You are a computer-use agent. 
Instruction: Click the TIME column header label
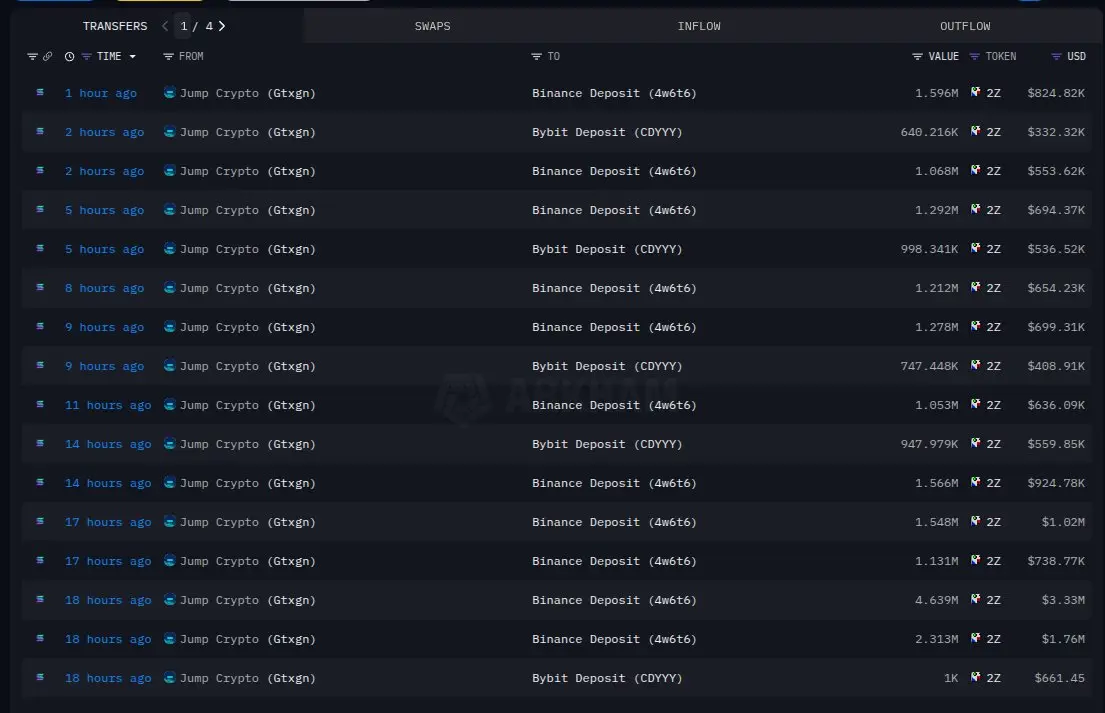(x=109, y=56)
